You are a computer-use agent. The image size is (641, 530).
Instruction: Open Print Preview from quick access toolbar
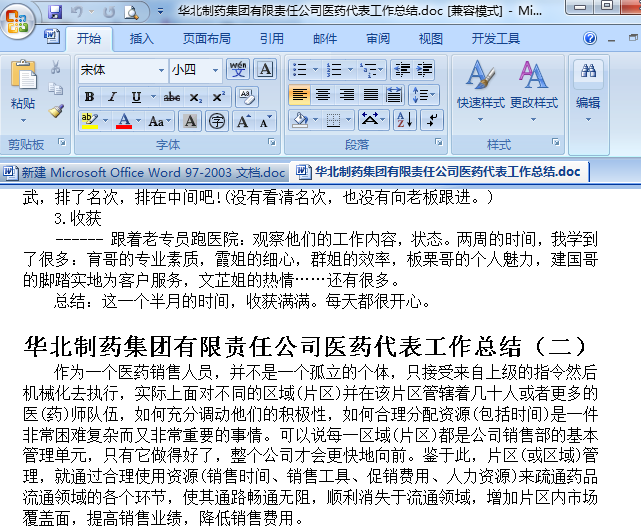[131, 12]
